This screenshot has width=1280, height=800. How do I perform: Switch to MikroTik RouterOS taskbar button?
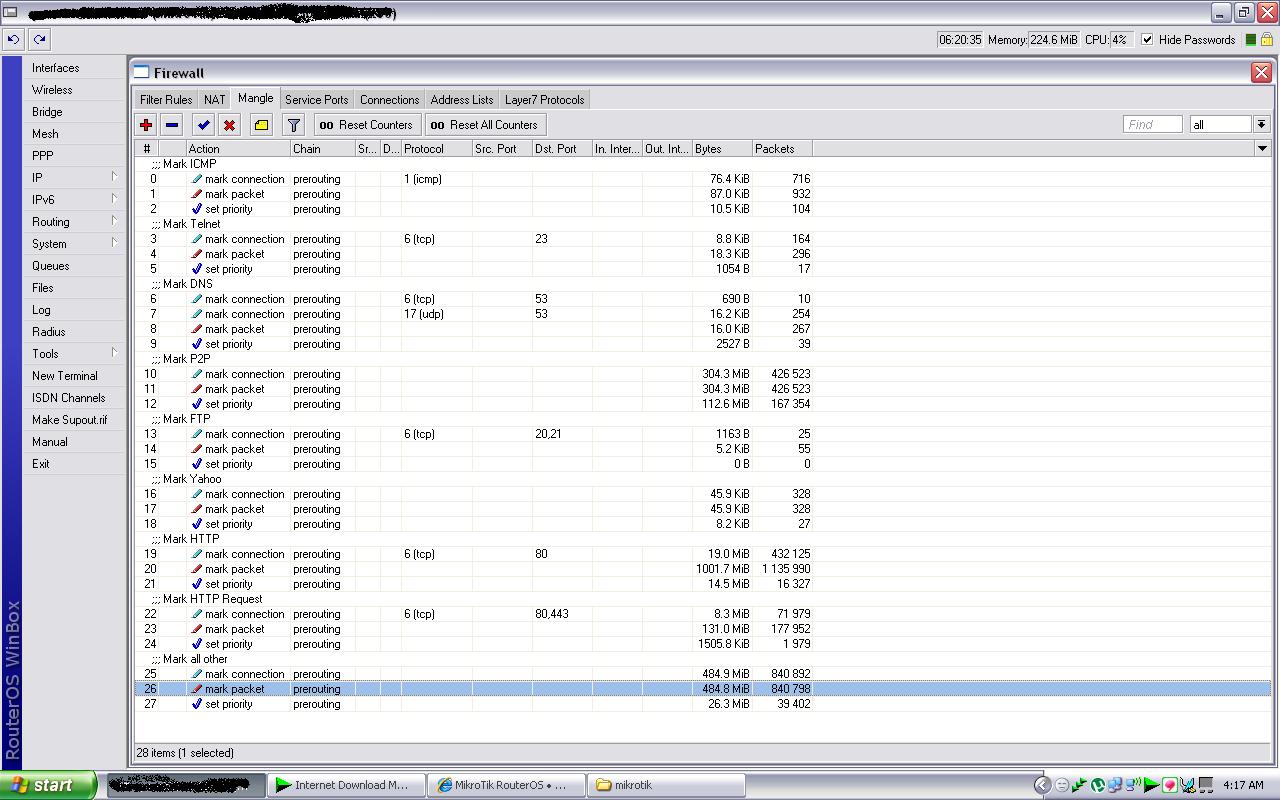tap(506, 785)
